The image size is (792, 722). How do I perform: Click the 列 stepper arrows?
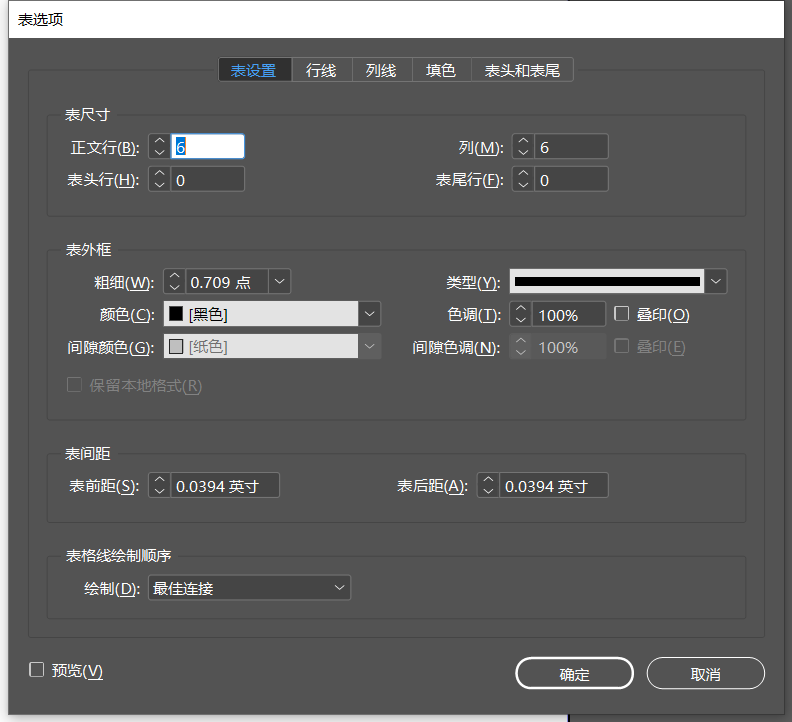[x=523, y=147]
